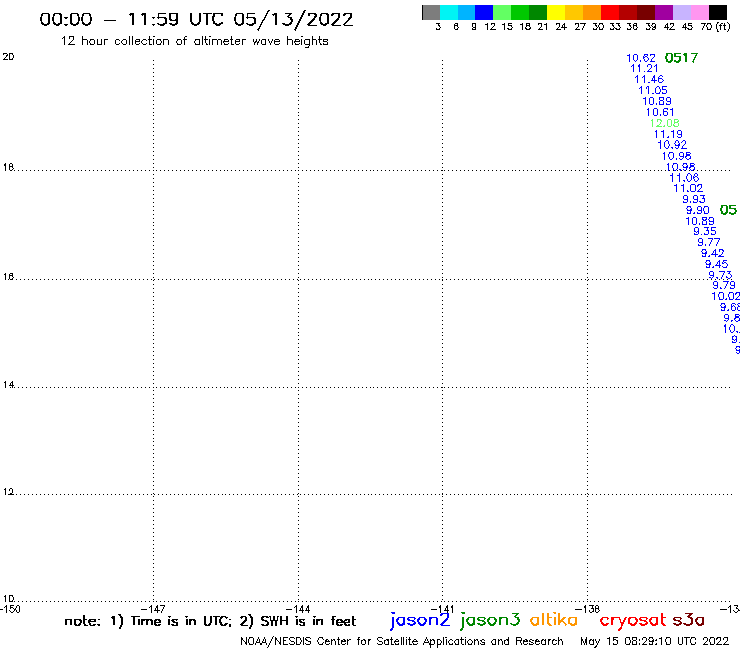Click the lavender legend swatch
Viewport: 740px width, 650px height.
(x=682, y=12)
